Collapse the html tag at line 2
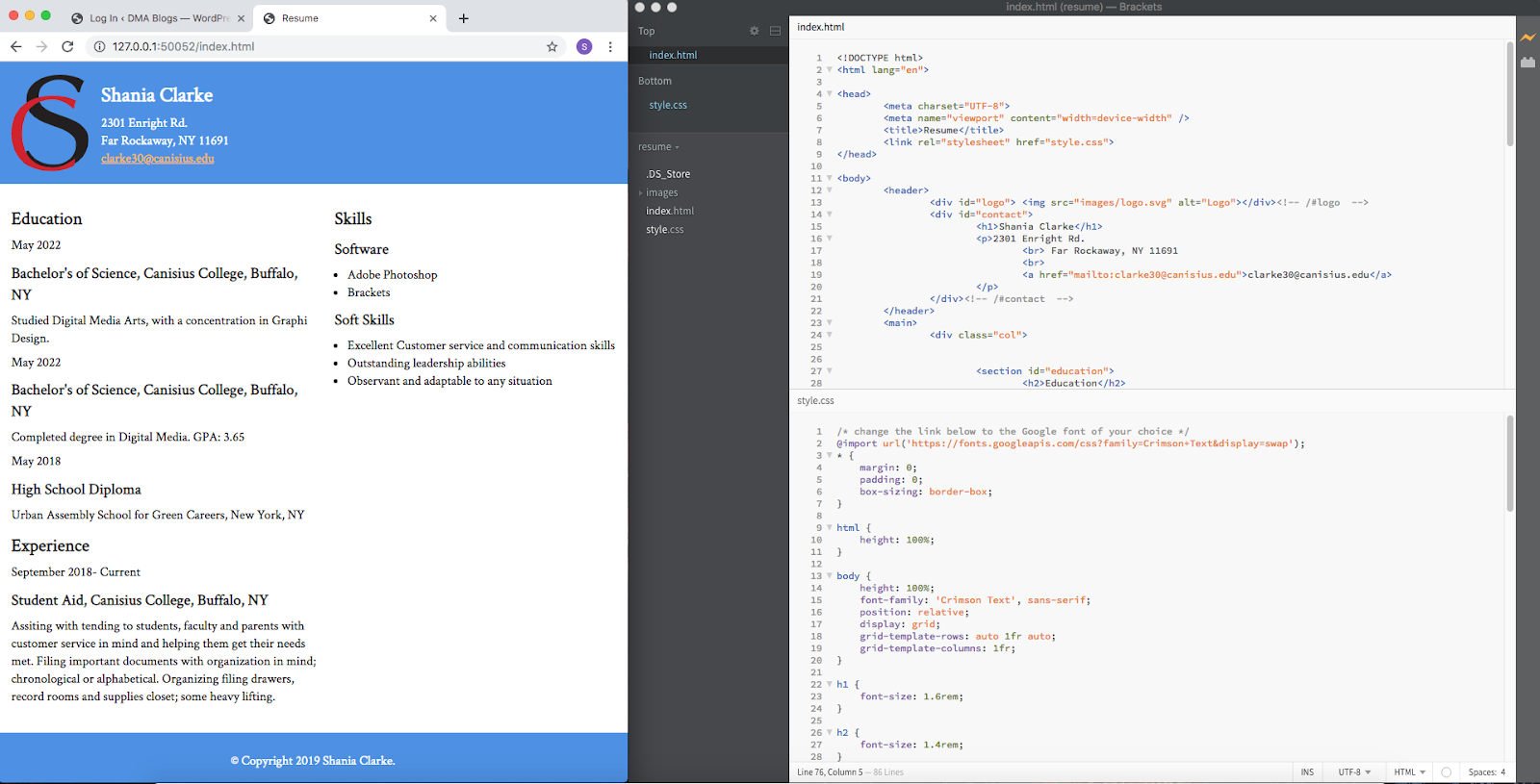This screenshot has height=784, width=1540. coord(830,69)
